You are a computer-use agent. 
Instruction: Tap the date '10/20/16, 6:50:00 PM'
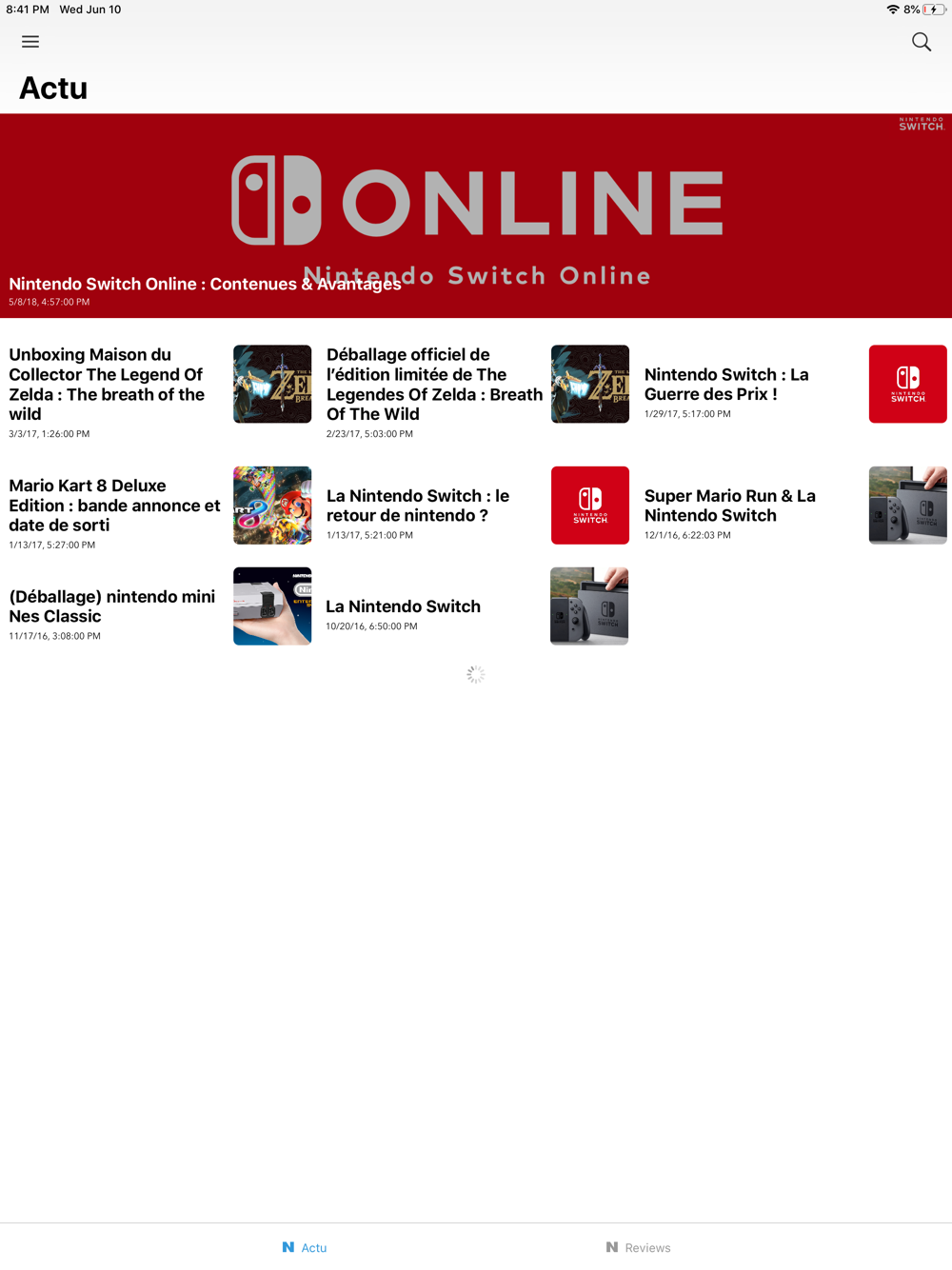click(371, 625)
